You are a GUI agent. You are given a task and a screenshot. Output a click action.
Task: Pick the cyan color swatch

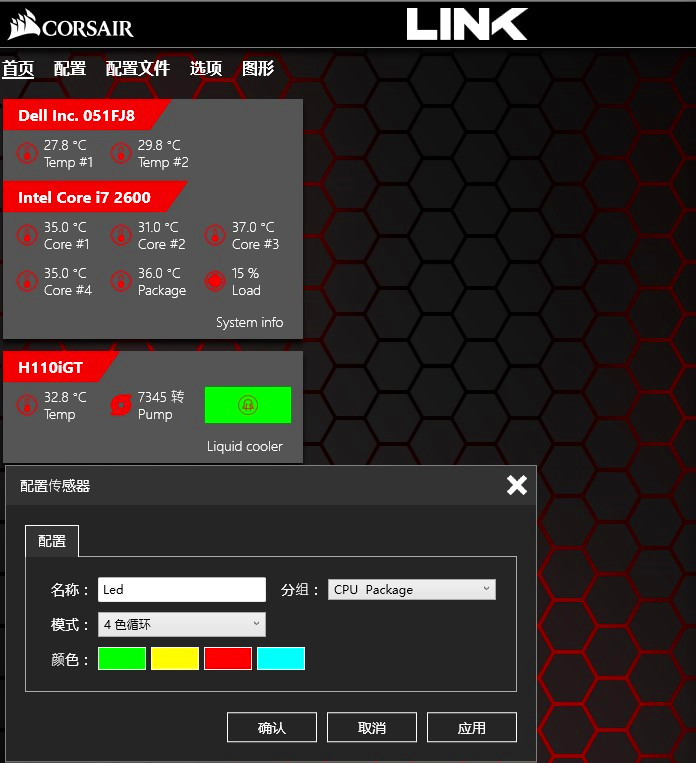point(281,658)
